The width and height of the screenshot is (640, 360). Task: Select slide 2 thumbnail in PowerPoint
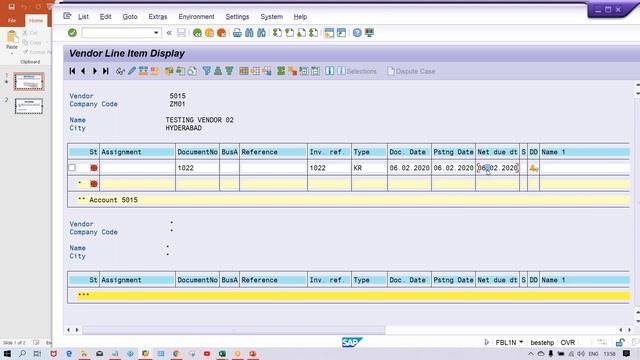tap(29, 106)
